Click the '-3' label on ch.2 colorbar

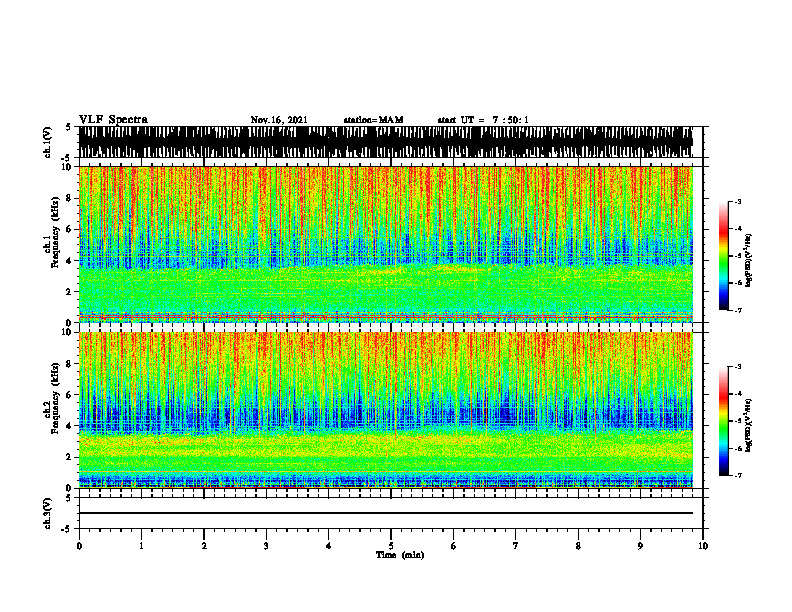coord(738,367)
